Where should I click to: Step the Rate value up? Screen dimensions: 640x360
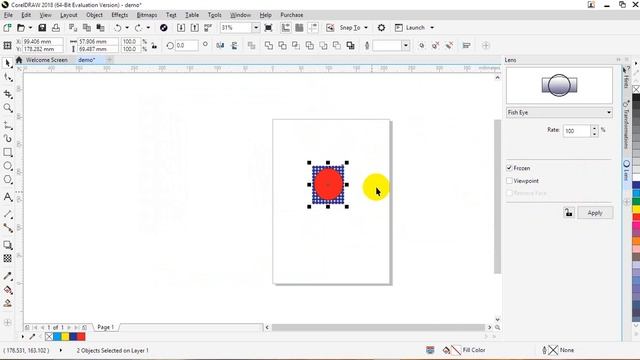click(594, 128)
